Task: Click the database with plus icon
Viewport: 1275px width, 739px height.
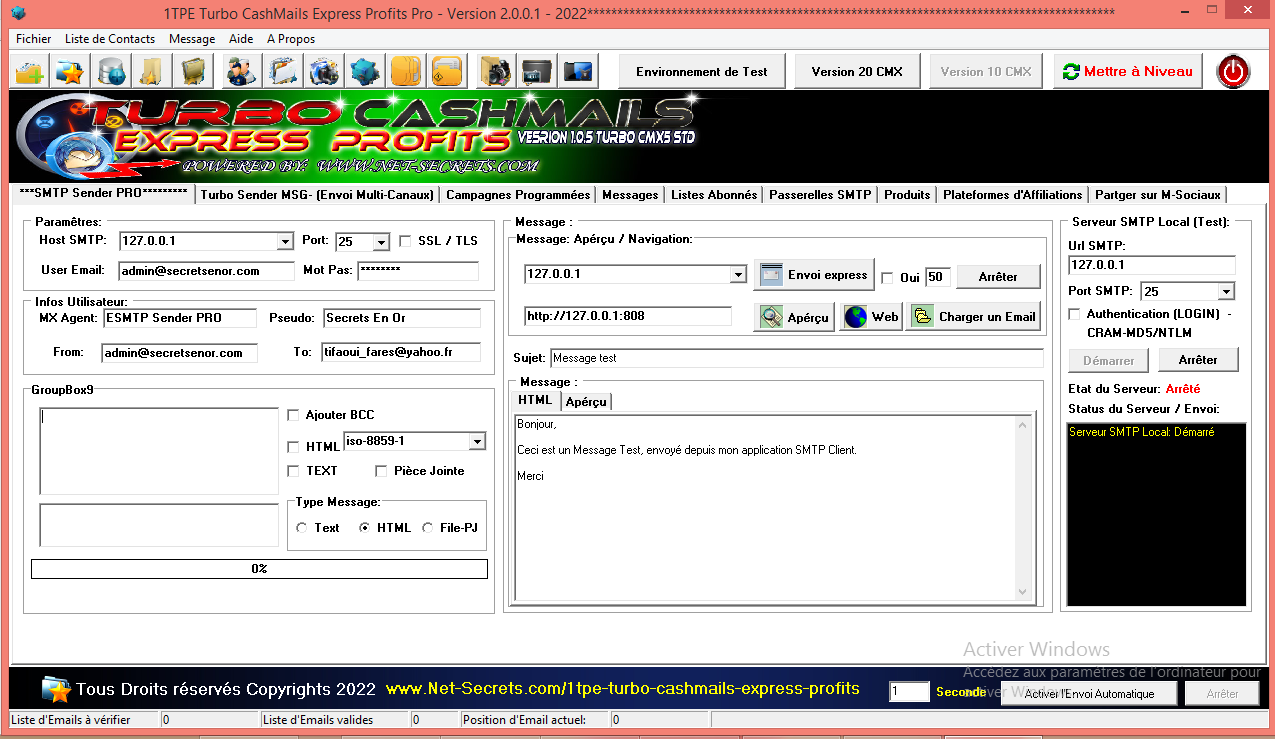Action: (x=111, y=72)
